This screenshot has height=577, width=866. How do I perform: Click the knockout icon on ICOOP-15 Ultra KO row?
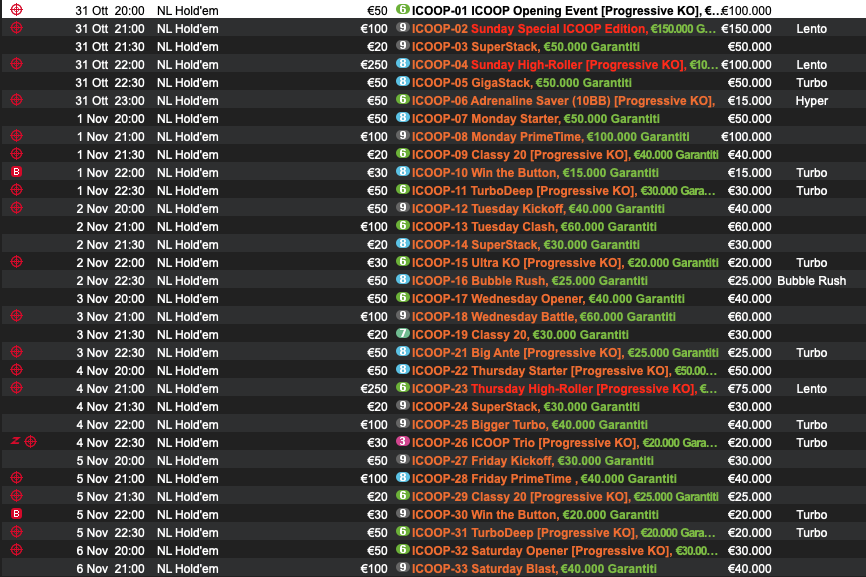click(17, 262)
